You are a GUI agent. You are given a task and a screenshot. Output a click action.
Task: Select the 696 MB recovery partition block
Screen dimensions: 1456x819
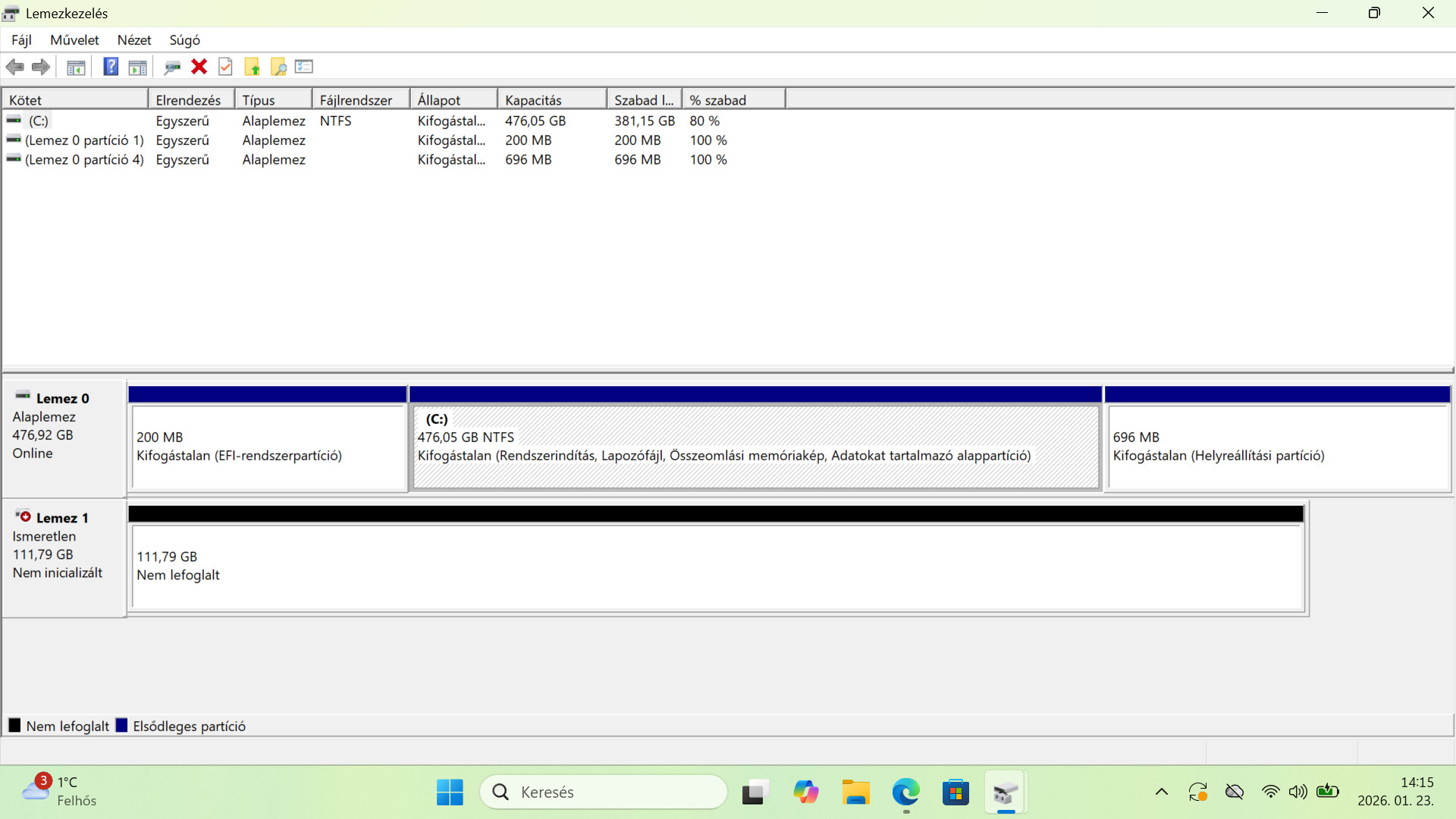tap(1278, 447)
